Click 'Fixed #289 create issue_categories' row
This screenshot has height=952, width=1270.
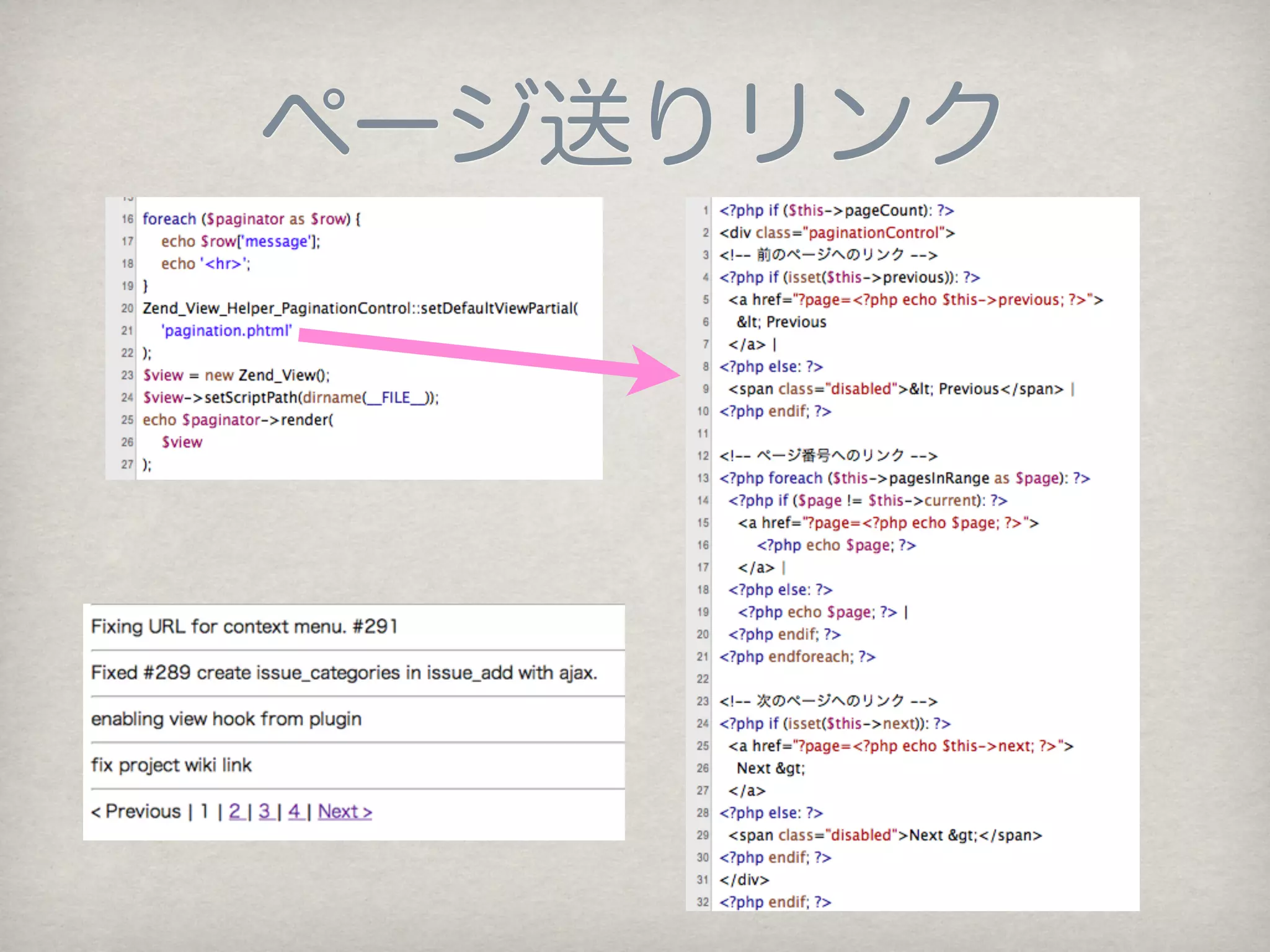click(344, 672)
